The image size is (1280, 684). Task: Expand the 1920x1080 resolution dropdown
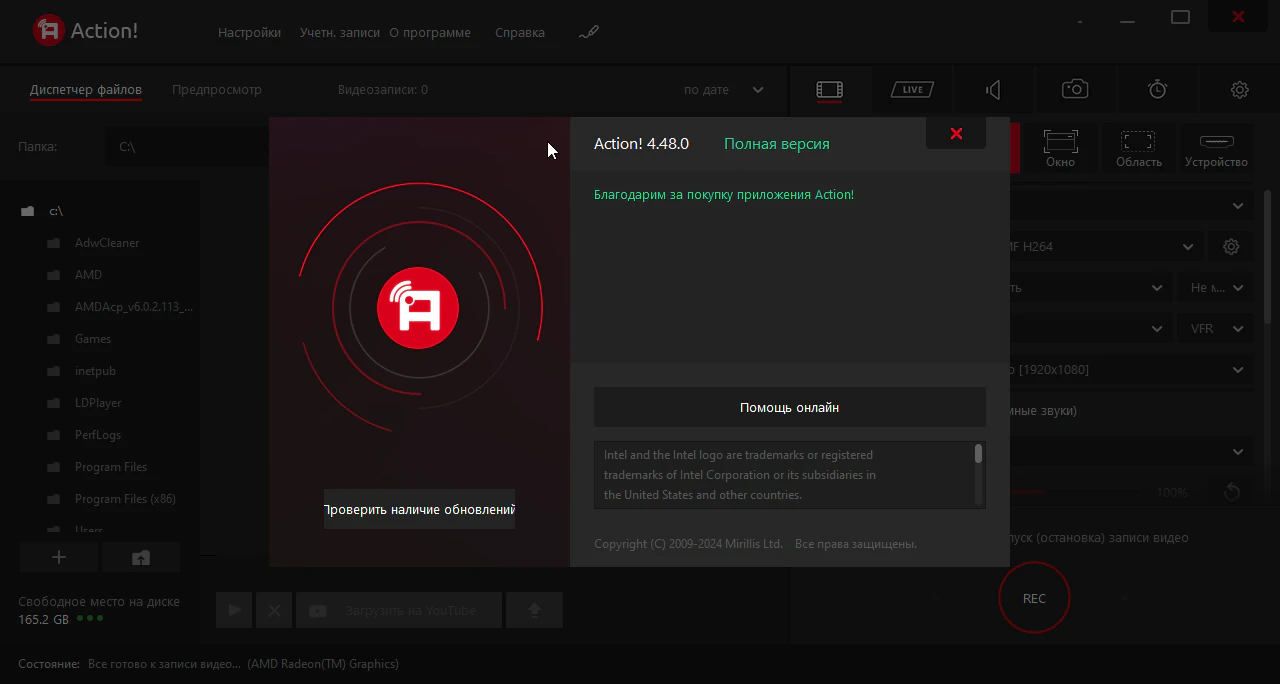point(1130,370)
